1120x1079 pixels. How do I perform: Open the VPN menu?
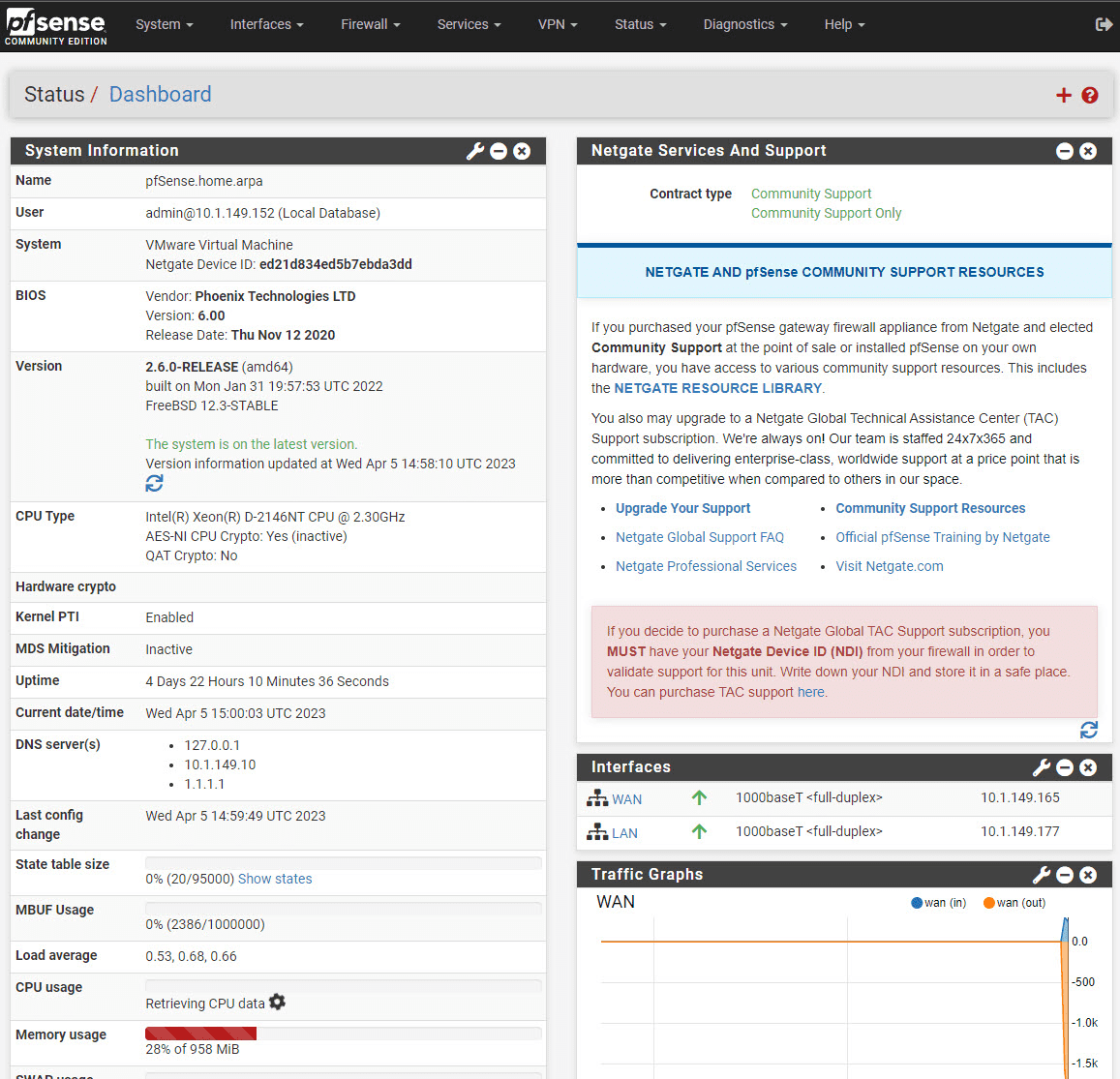[558, 24]
